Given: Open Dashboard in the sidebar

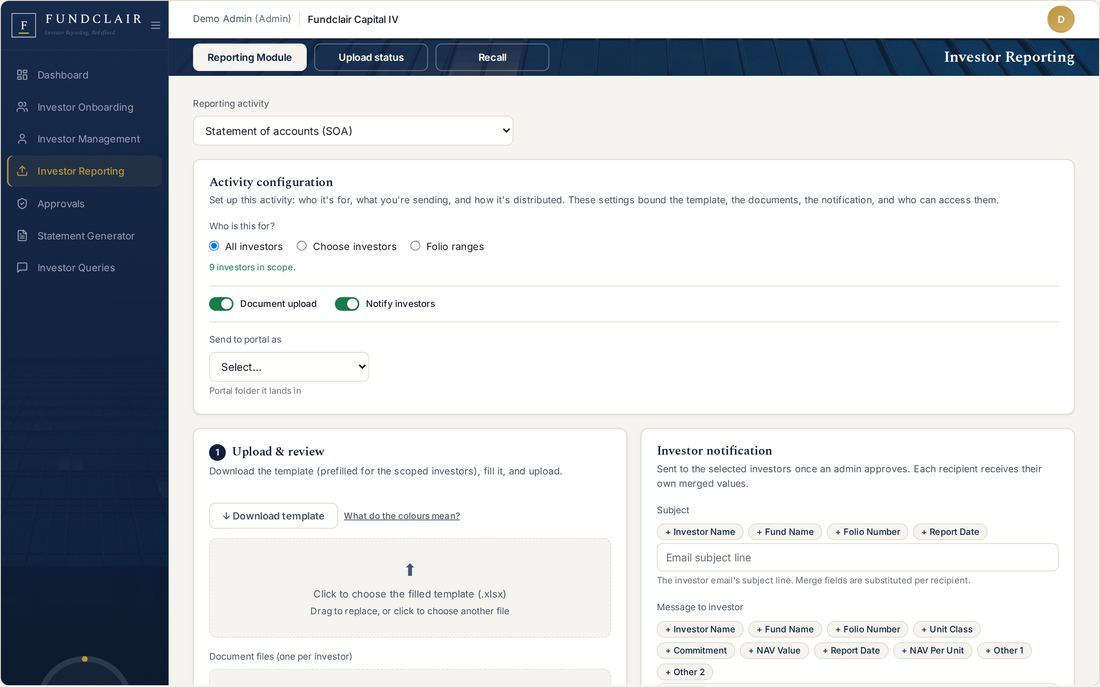Looking at the screenshot, I should click(x=84, y=74).
